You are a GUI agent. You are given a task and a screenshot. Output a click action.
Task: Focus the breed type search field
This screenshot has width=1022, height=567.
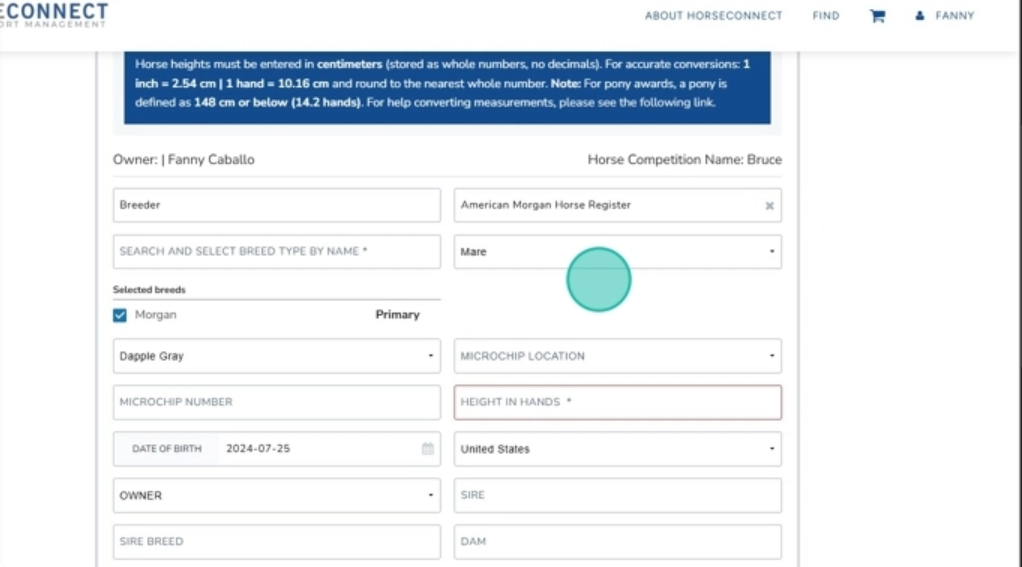(277, 252)
